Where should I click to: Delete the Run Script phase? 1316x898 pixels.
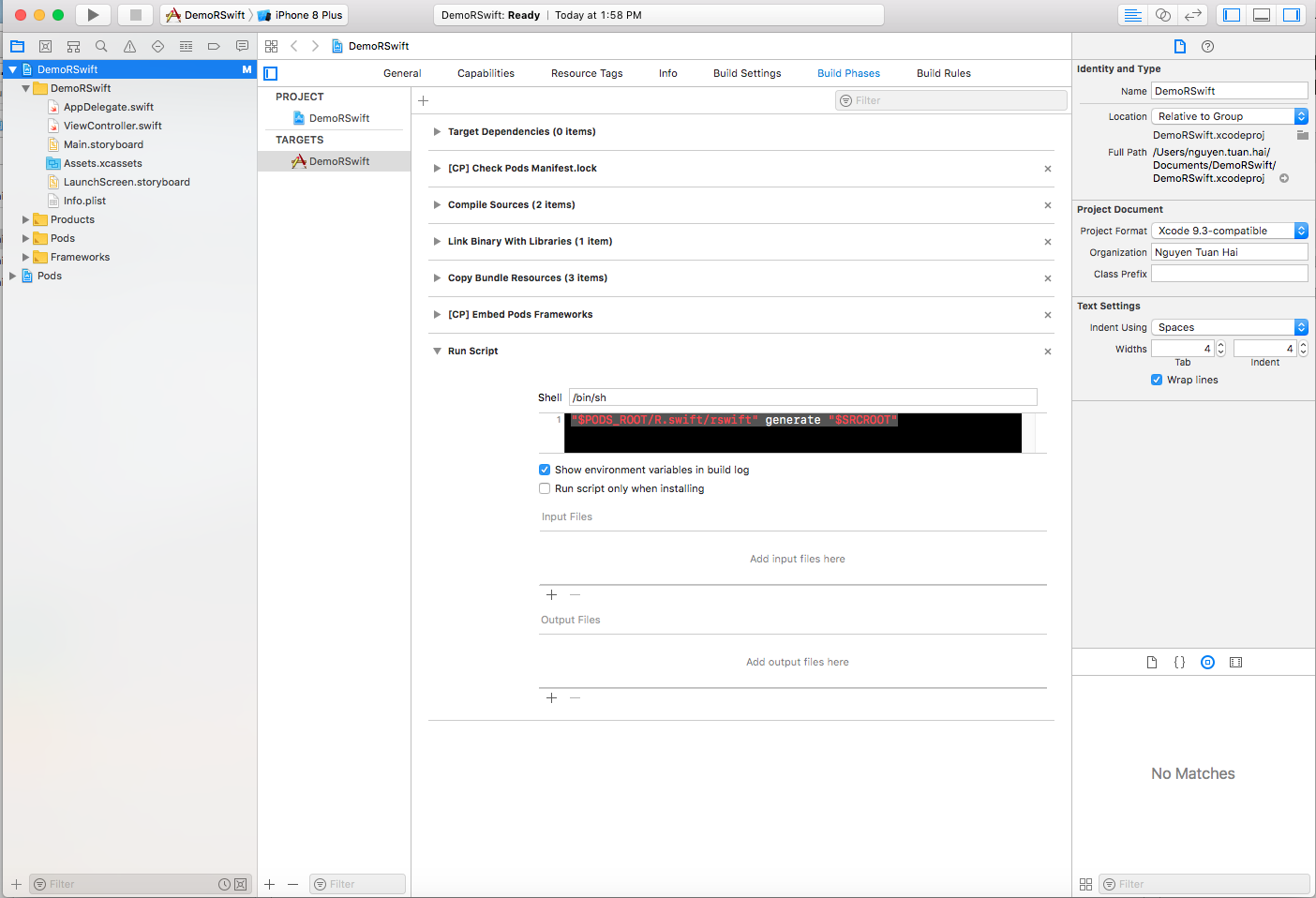coord(1048,352)
